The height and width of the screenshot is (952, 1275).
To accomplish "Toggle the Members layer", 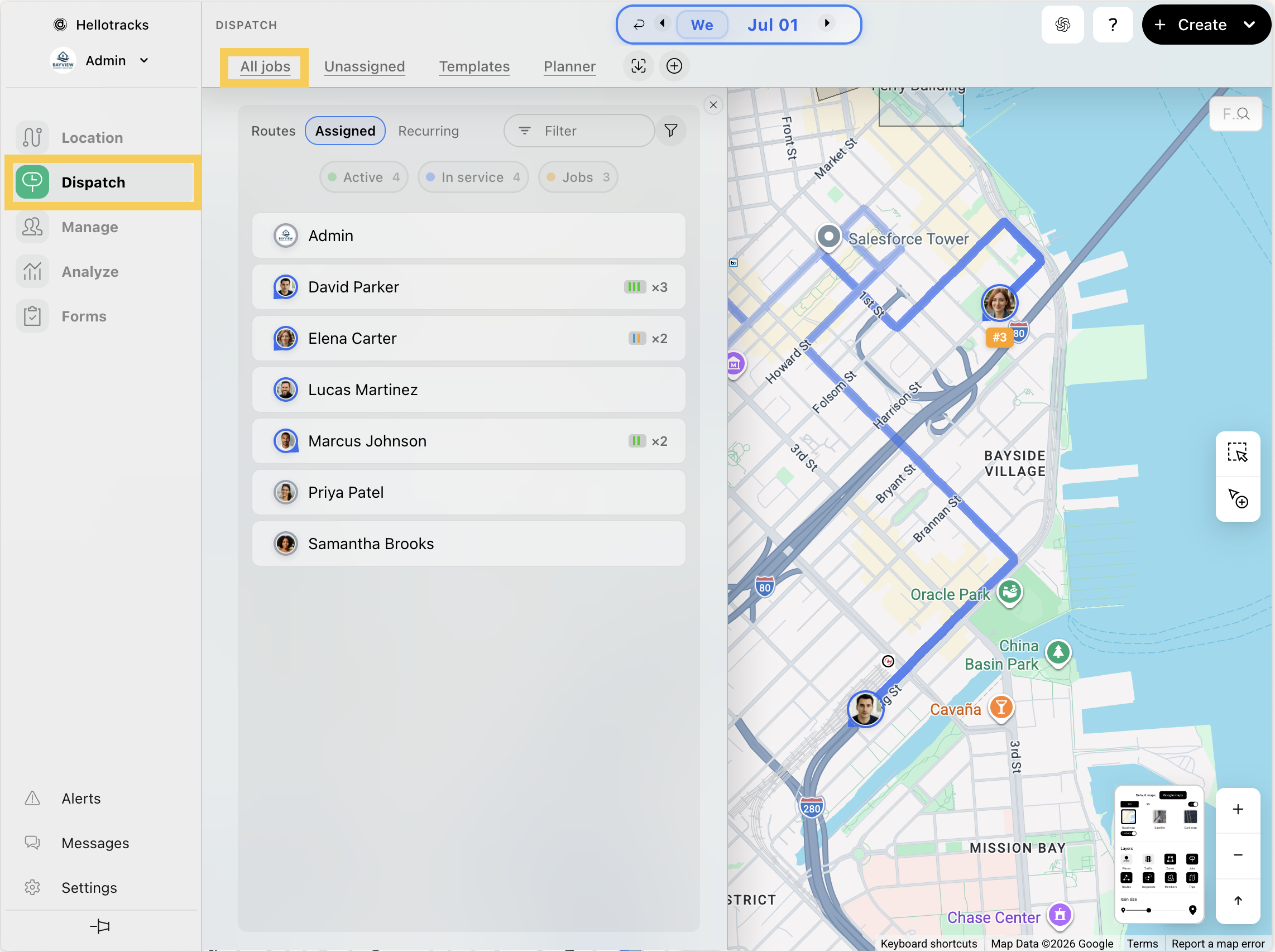I will [1170, 878].
